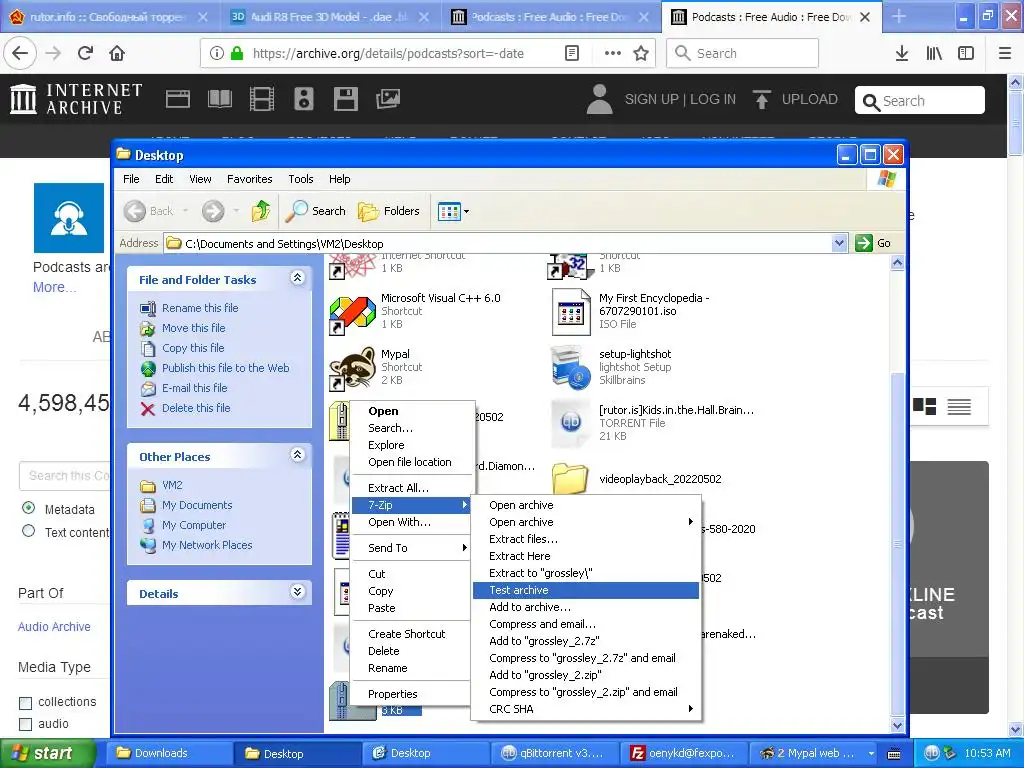Bookmark this page with the star icon
The height and width of the screenshot is (768, 1024).
point(641,54)
